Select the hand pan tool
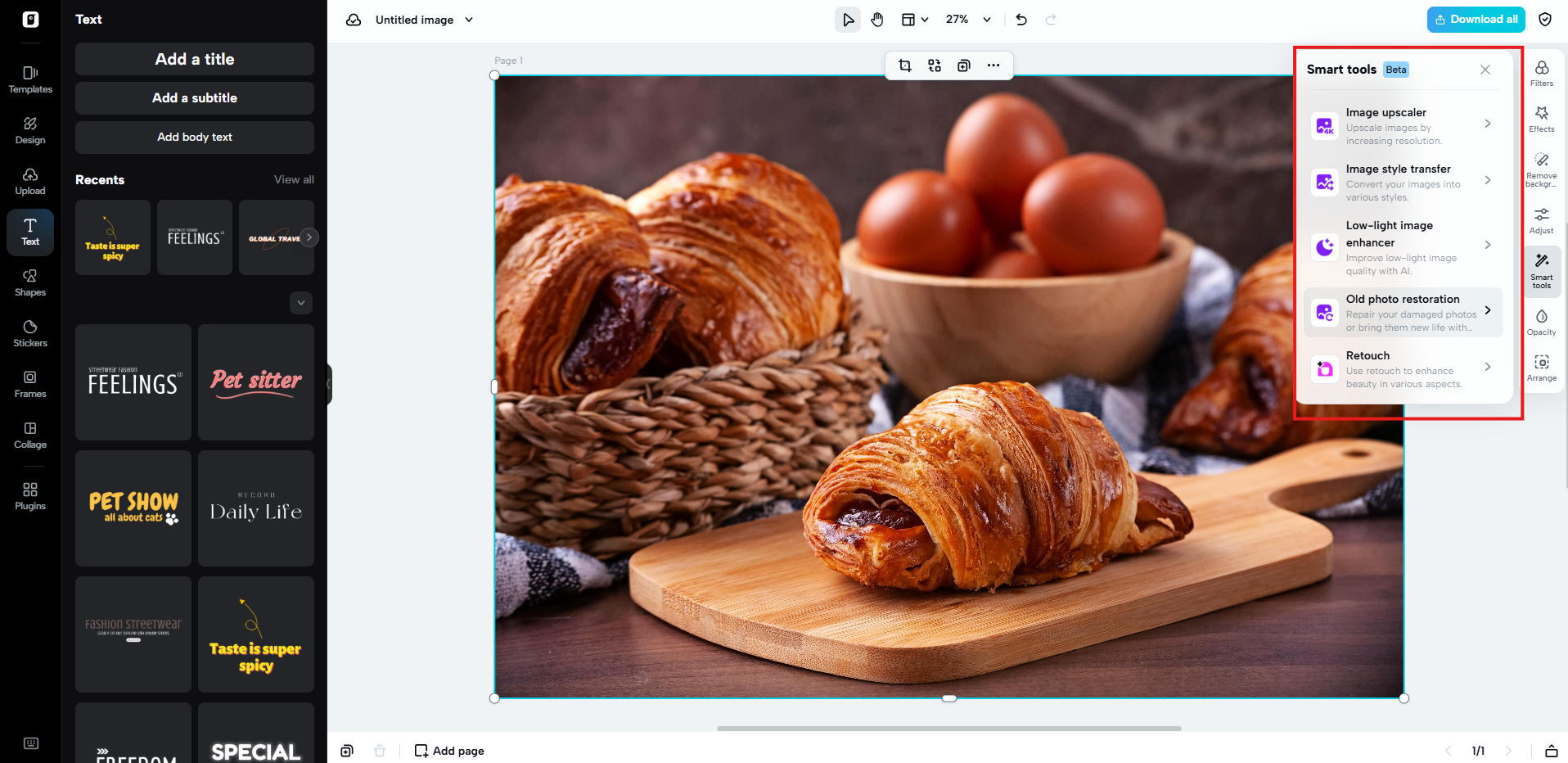Viewport: 1568px width, 763px height. (x=877, y=20)
